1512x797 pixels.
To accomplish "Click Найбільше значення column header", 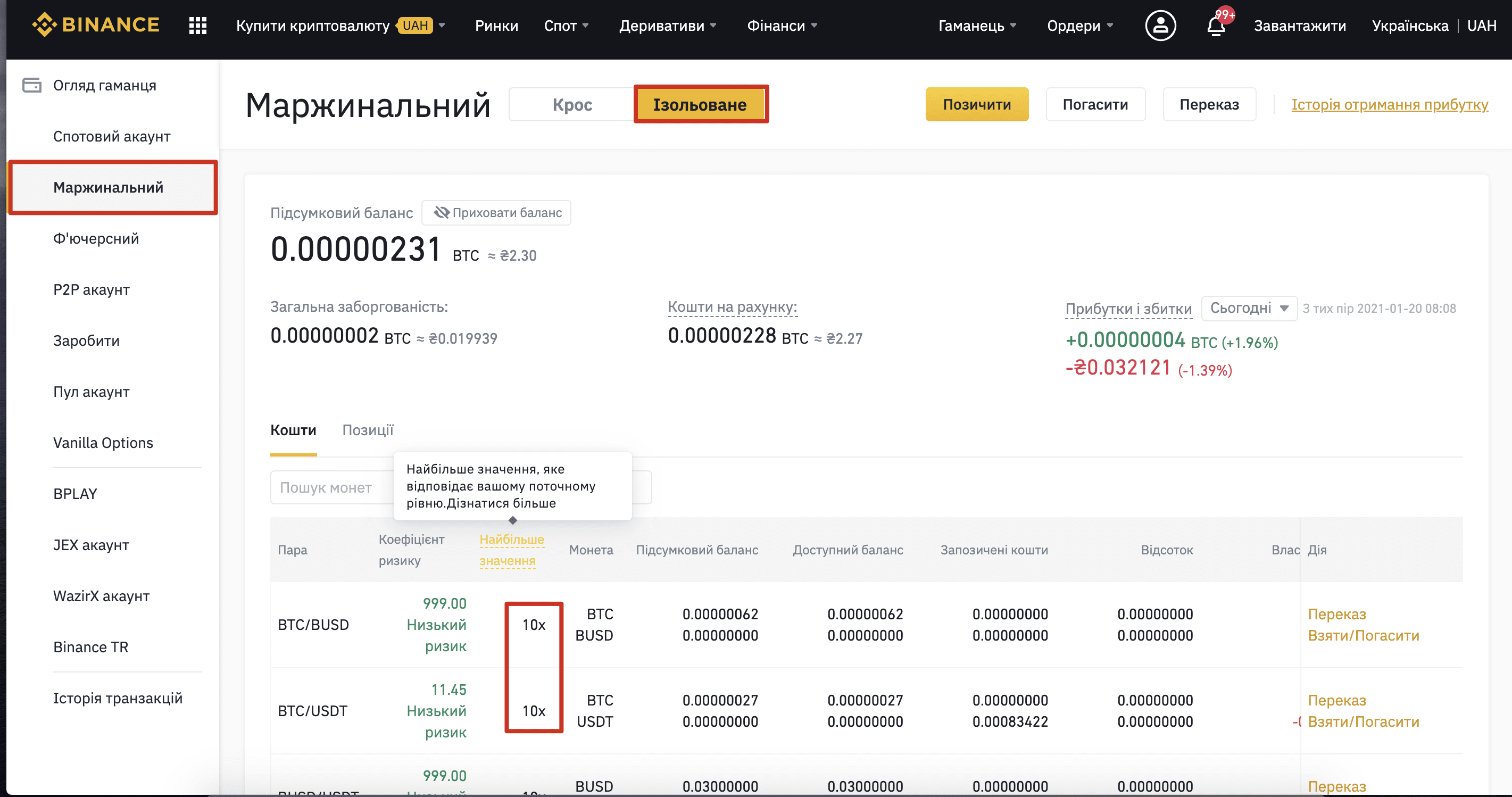I will coord(511,550).
